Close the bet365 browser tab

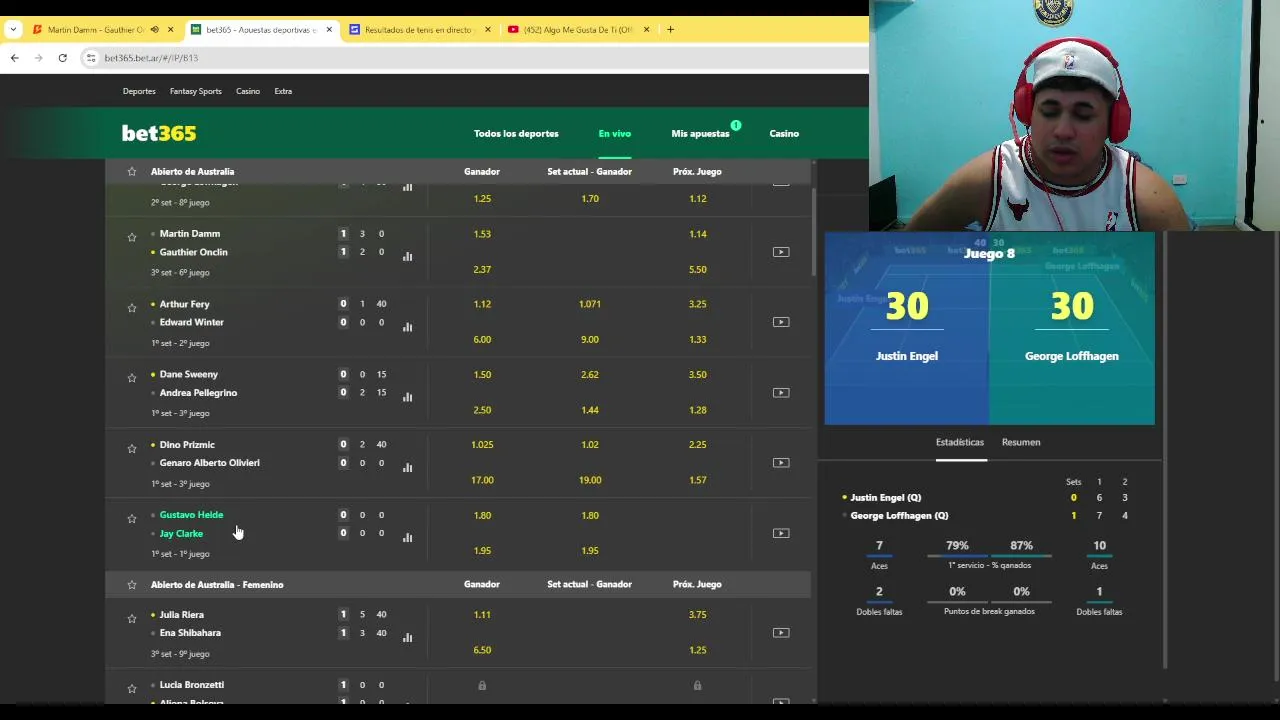click(x=329, y=29)
